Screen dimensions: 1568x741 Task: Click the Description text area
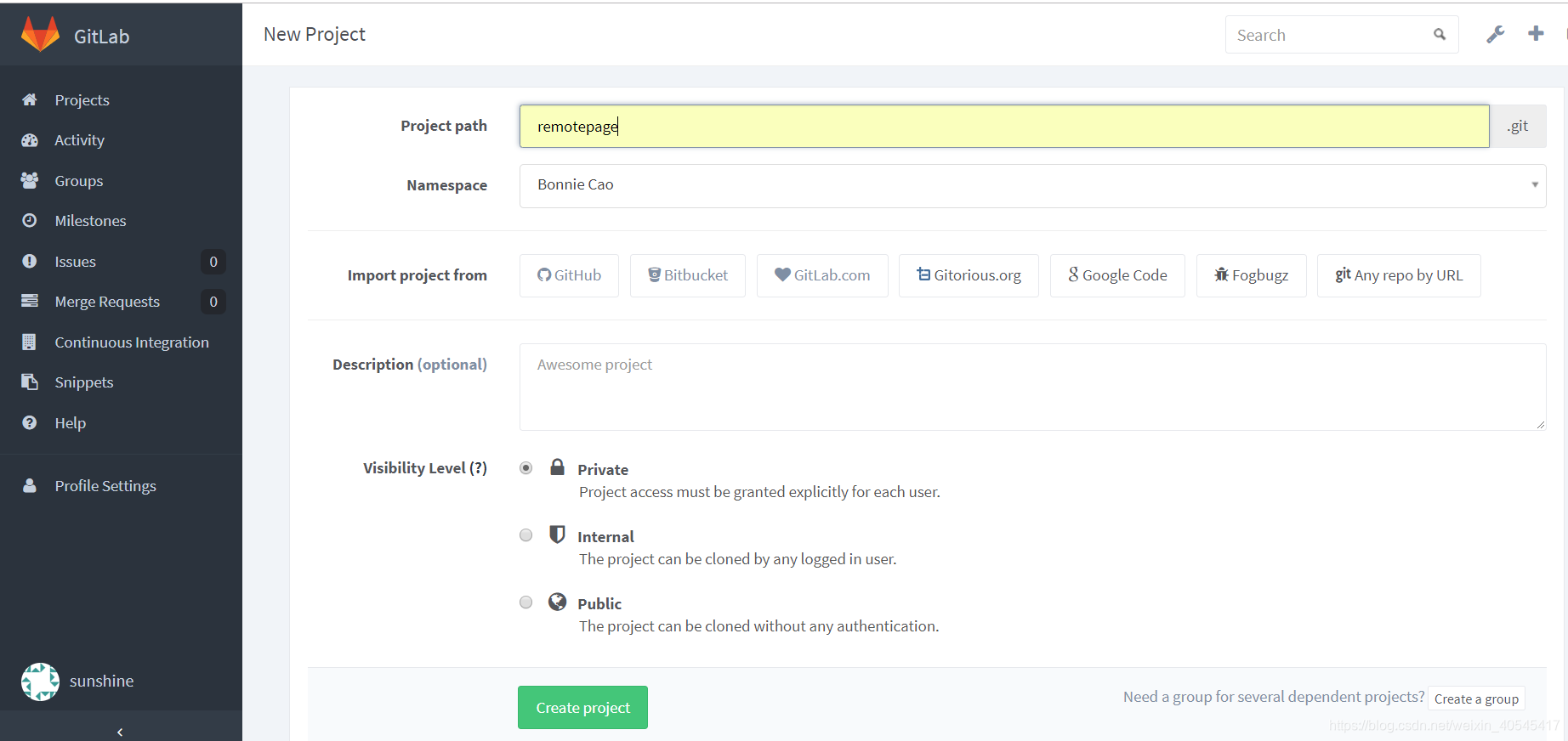[1032, 387]
